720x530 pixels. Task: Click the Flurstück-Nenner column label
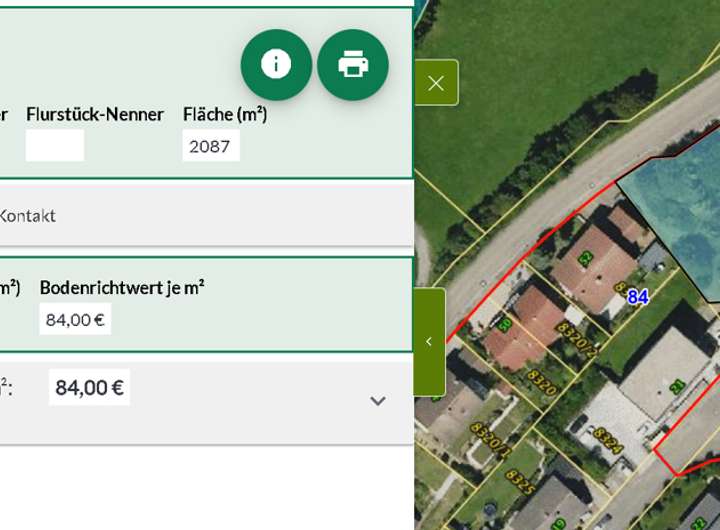click(x=95, y=114)
